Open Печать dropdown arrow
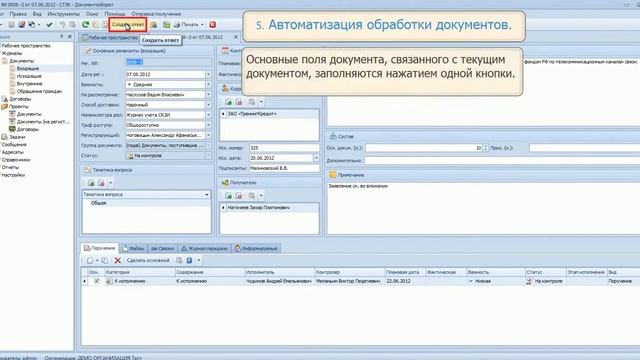 (x=202, y=25)
